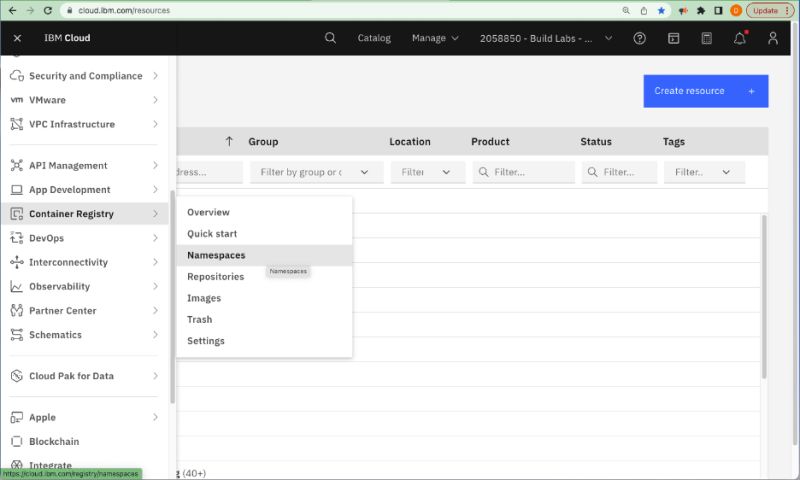Image resolution: width=800 pixels, height=480 pixels.
Task: Click the Interconnectivity icon
Action: tap(17, 262)
